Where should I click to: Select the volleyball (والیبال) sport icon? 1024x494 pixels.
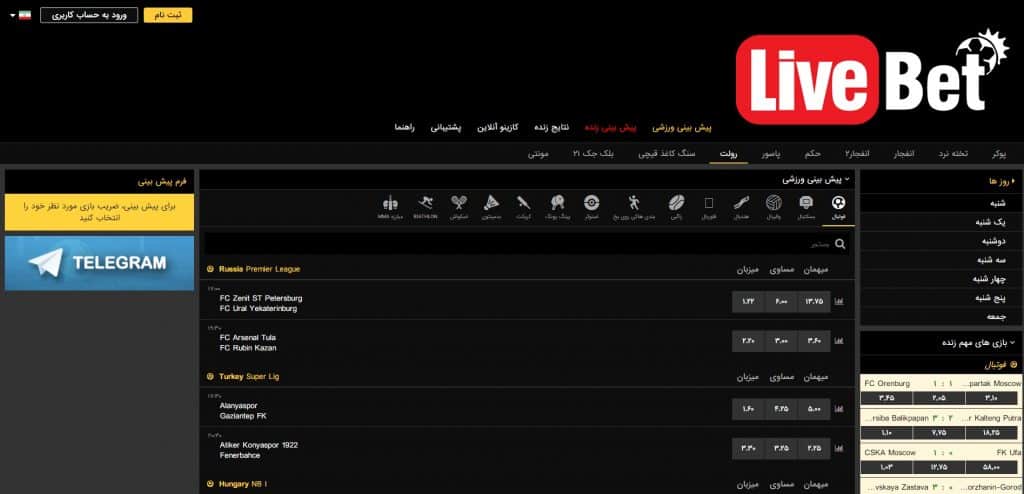click(x=774, y=203)
